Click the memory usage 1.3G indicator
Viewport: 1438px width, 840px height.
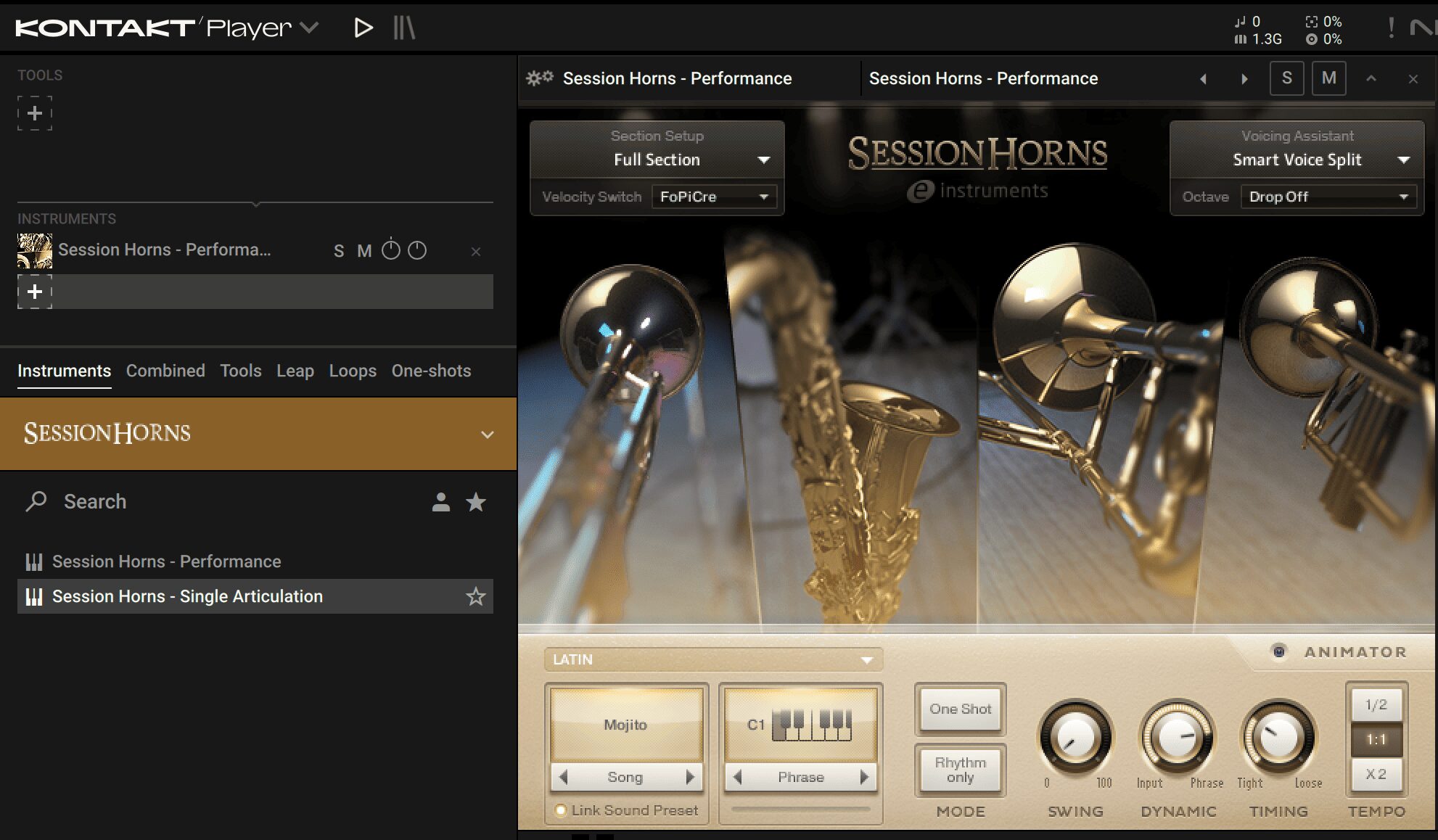click(x=1259, y=39)
